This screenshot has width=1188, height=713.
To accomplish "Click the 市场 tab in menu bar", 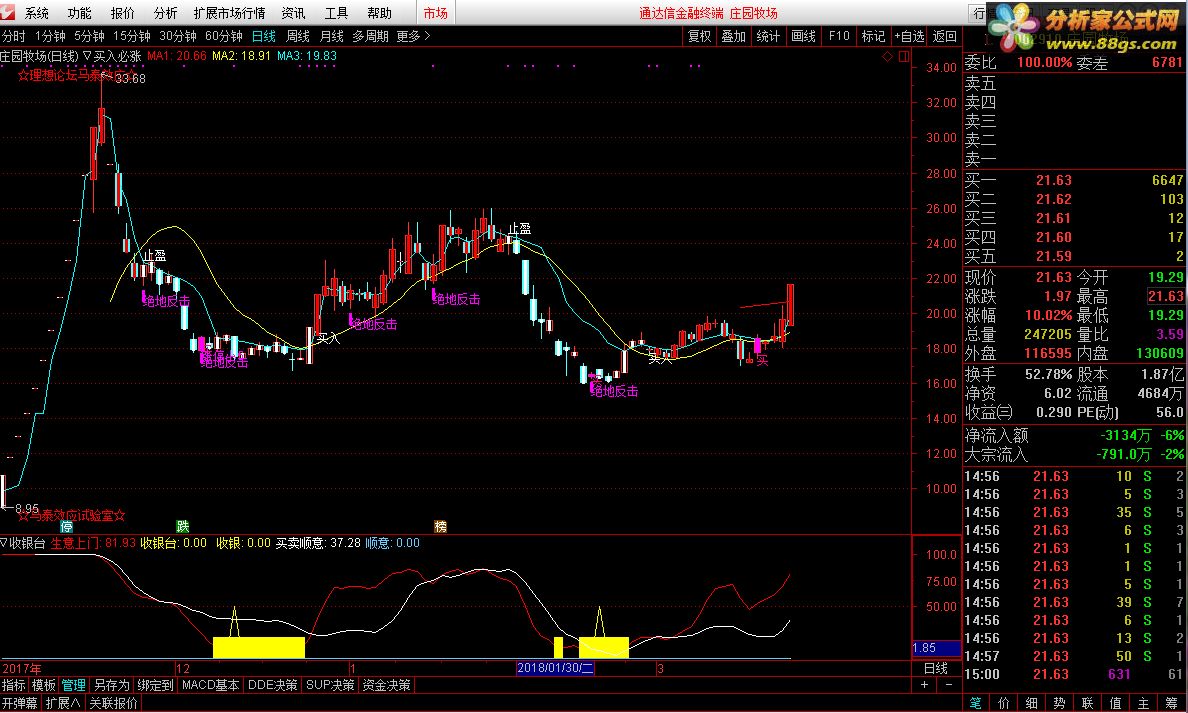I will tap(436, 13).
